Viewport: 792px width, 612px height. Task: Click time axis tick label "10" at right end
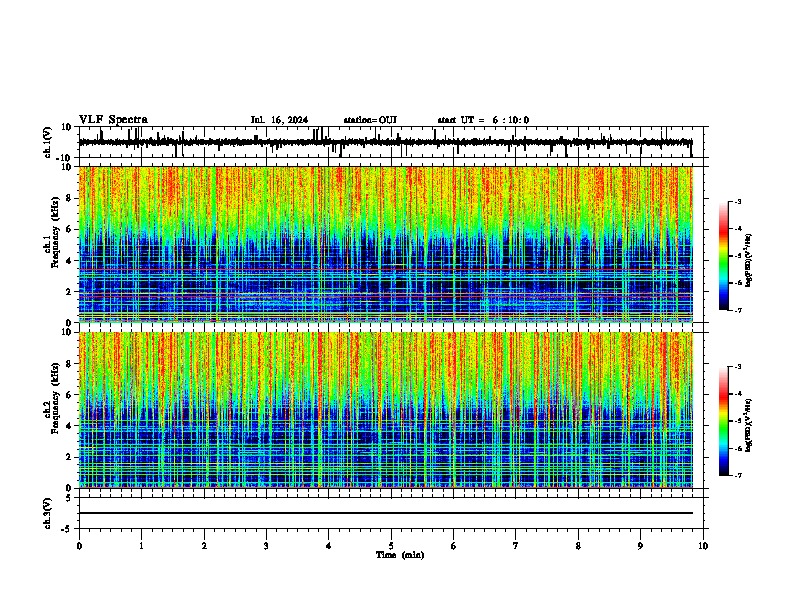(x=703, y=546)
